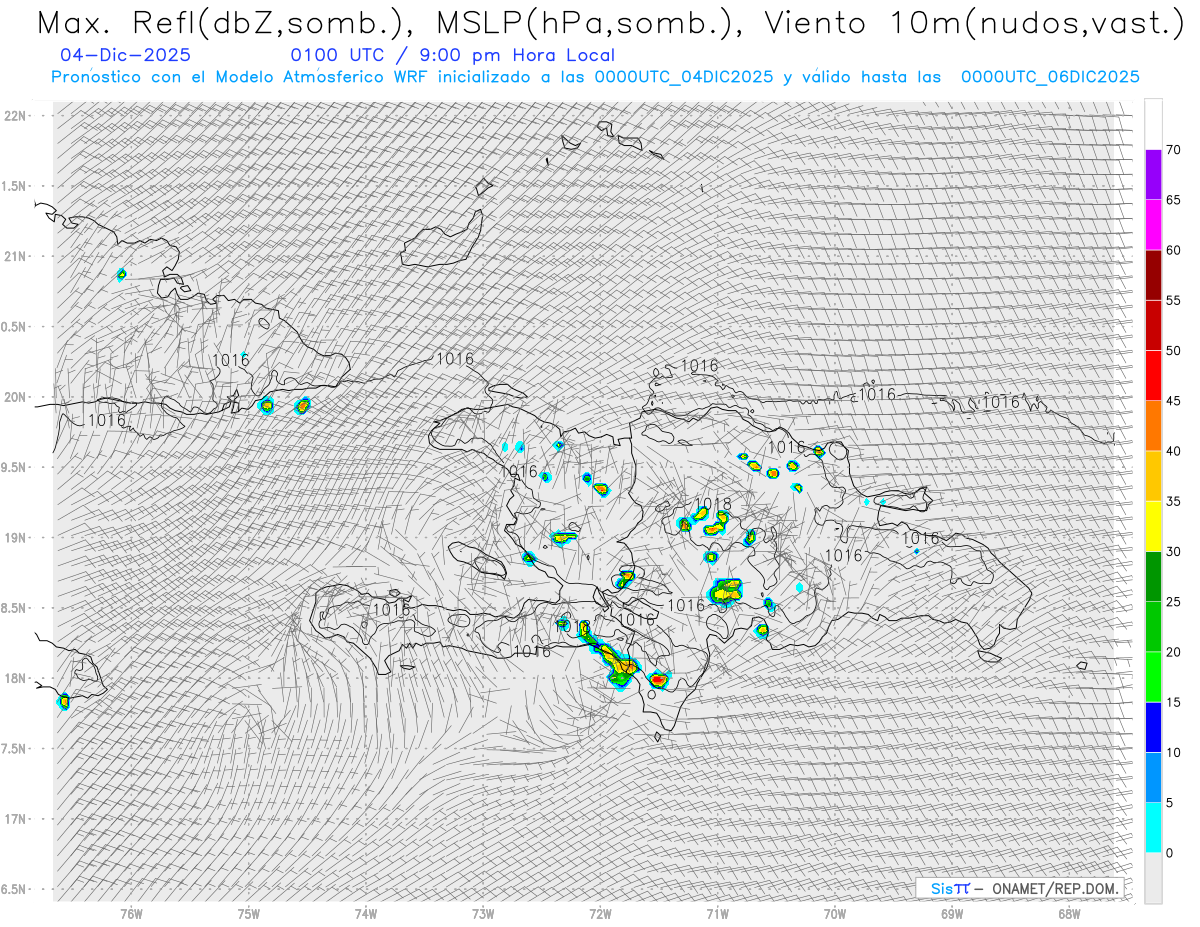Click the yellow 30-35 dBZ colorbar segment
The image size is (1200, 927).
tap(1153, 526)
